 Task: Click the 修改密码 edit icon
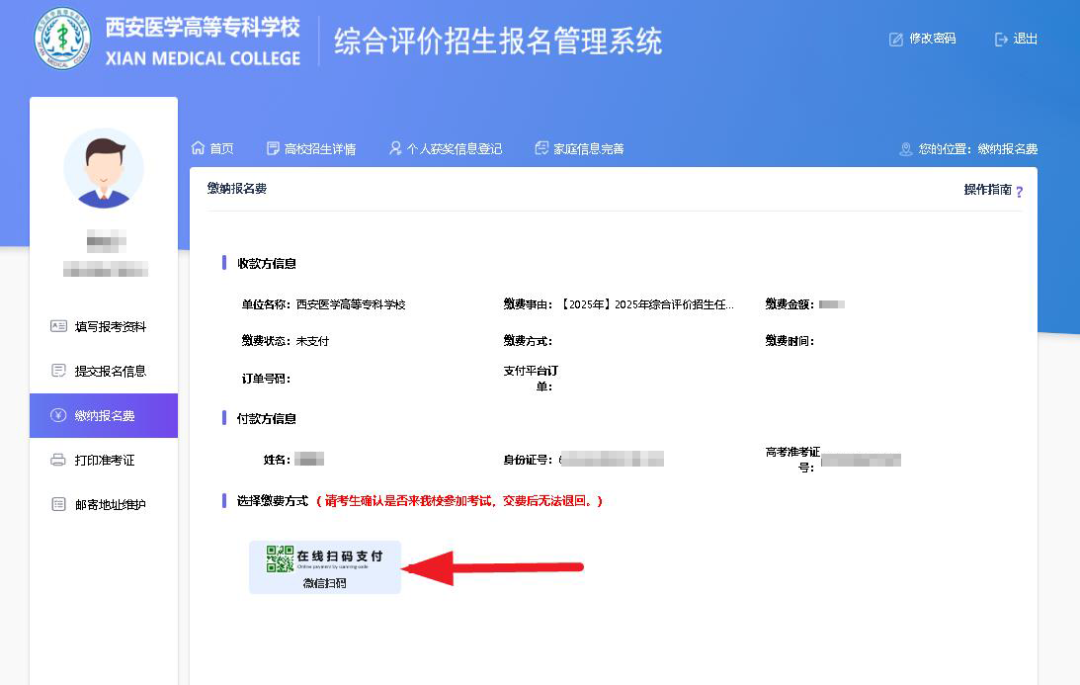point(896,39)
